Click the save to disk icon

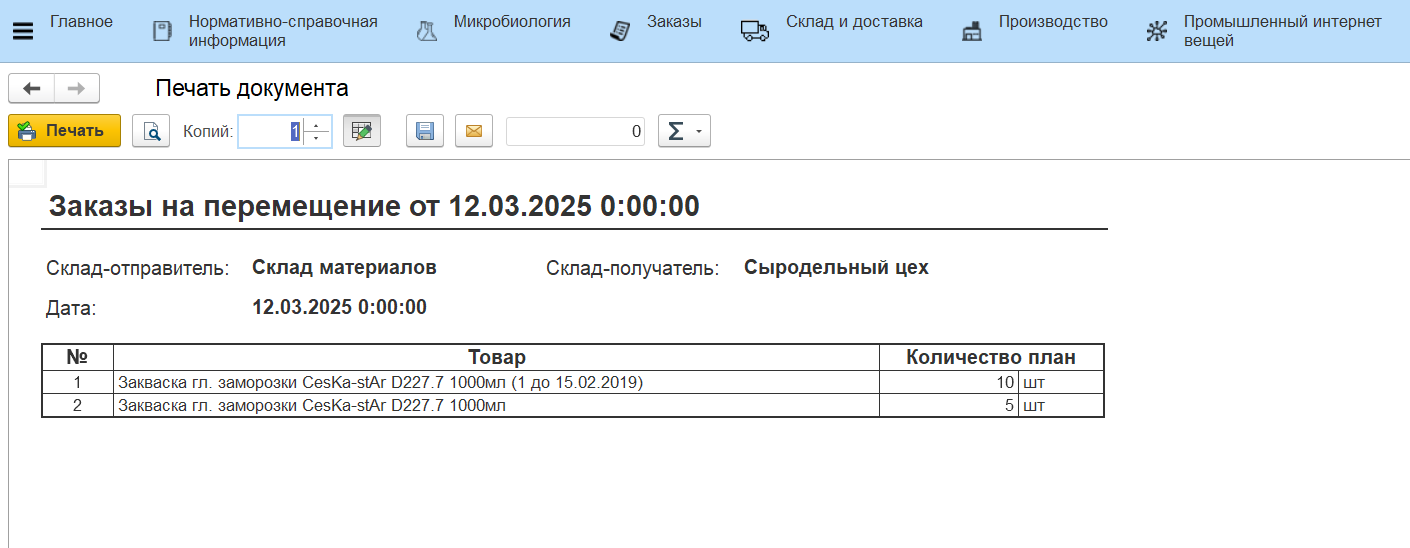pyautogui.click(x=424, y=131)
